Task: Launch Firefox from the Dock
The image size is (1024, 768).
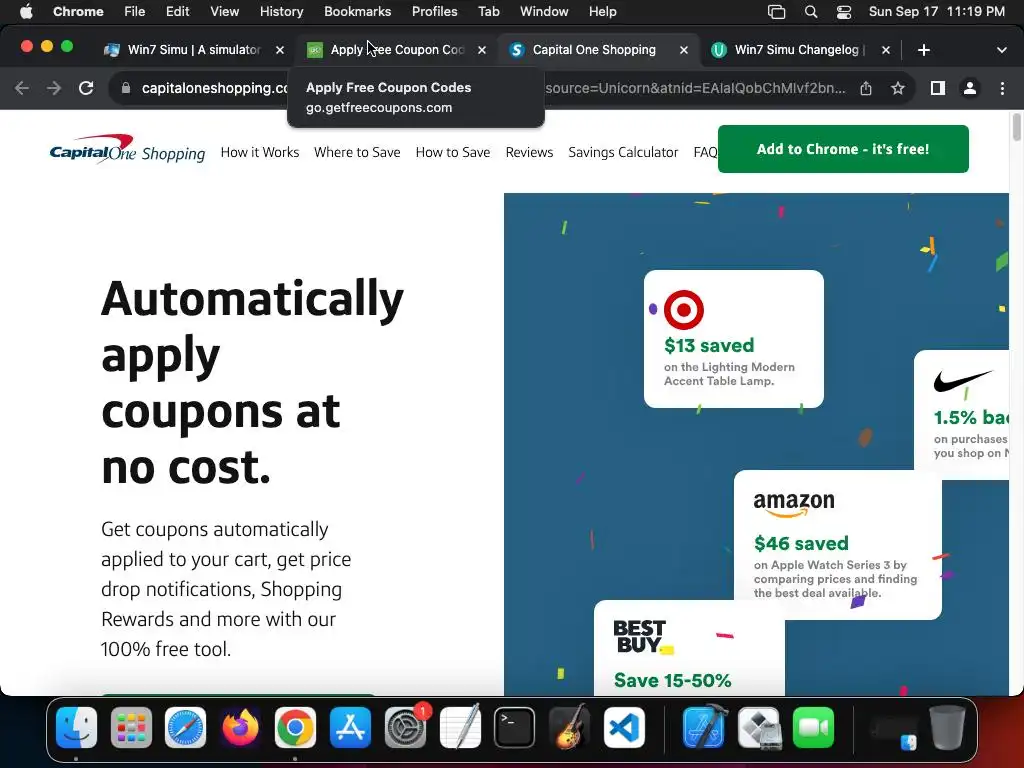Action: coord(240,728)
